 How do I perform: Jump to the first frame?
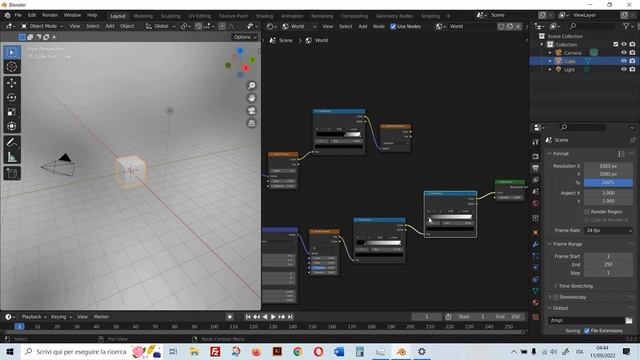(248, 317)
